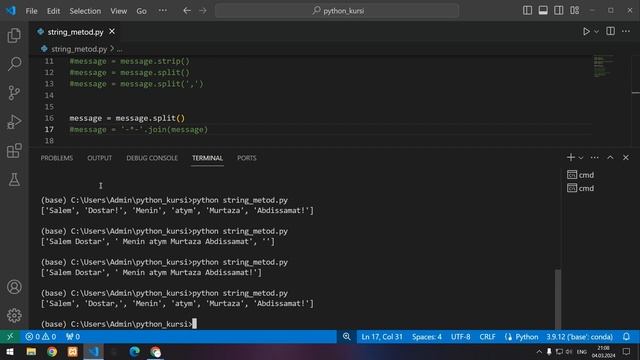
Task: Switch to the DEBUG CONSOLE tab
Action: click(x=152, y=158)
